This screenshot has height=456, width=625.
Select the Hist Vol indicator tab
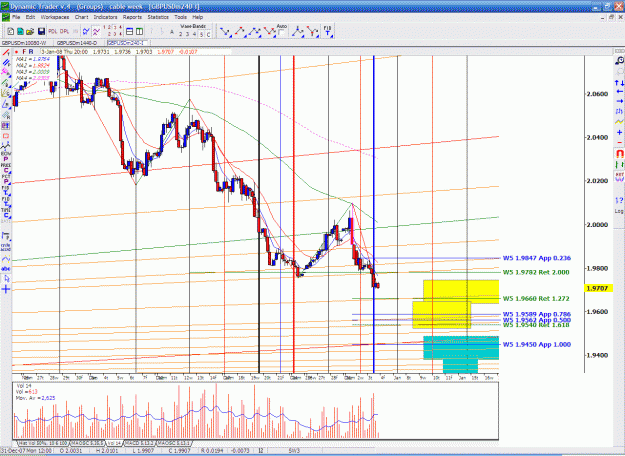43,443
